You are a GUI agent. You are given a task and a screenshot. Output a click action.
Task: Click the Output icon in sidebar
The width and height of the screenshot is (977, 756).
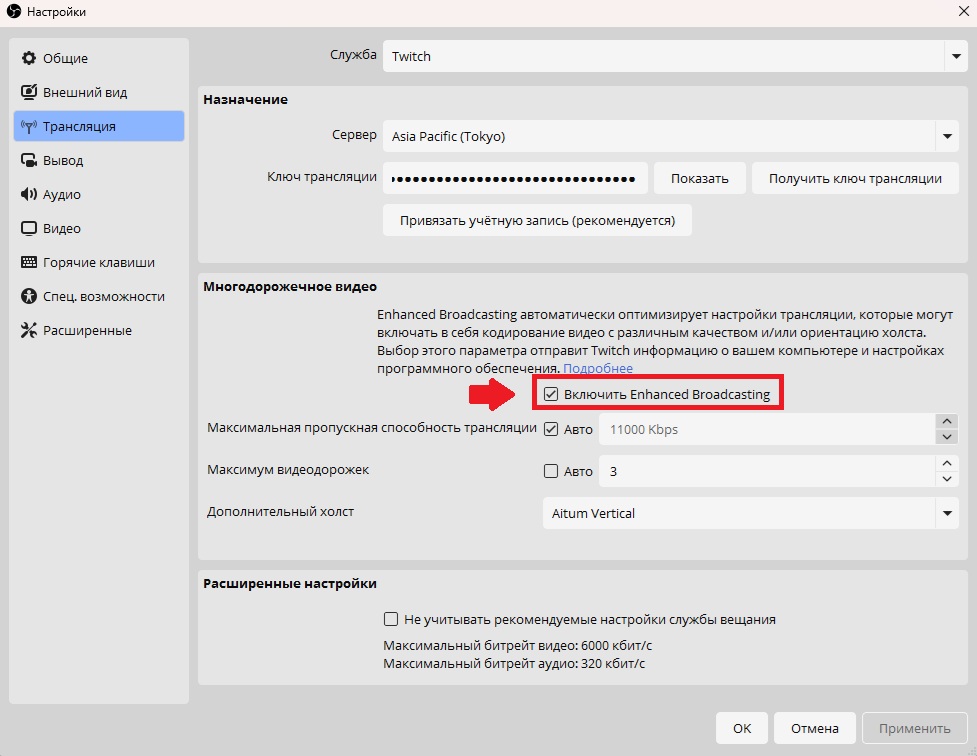29,160
